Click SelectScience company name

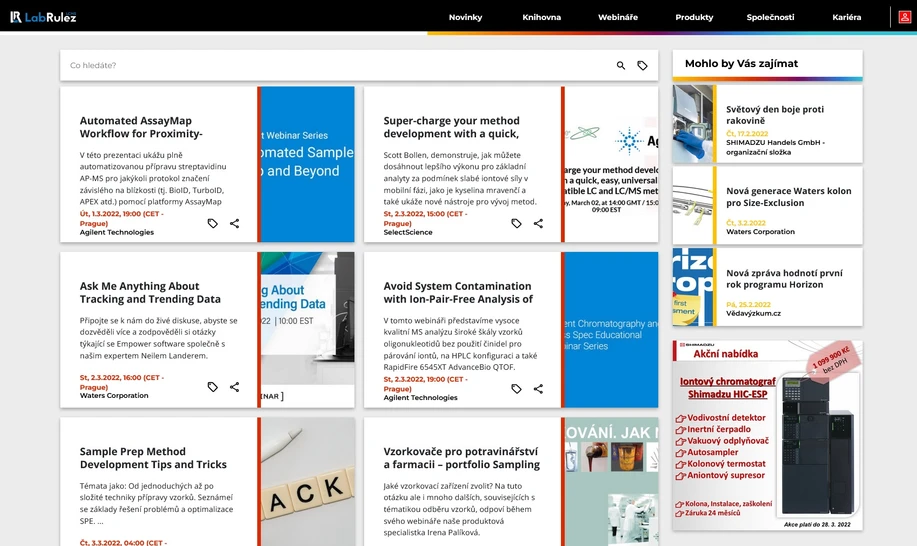(x=408, y=232)
